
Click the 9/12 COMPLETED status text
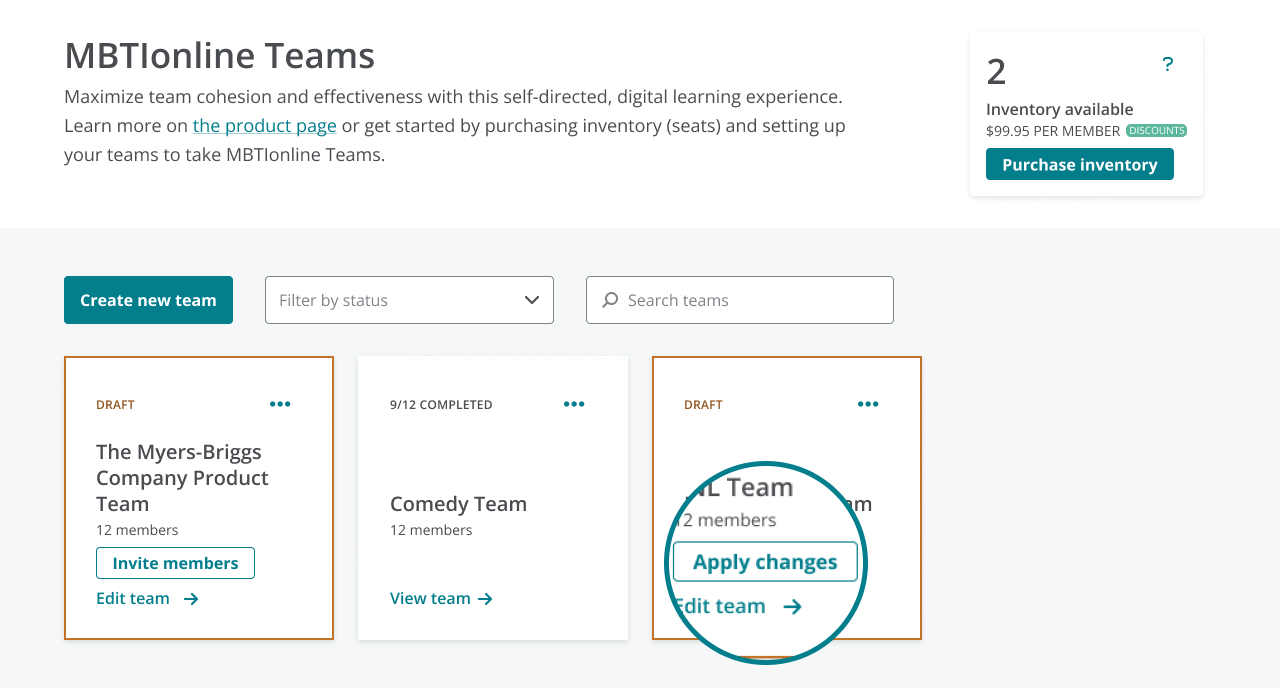coord(441,405)
